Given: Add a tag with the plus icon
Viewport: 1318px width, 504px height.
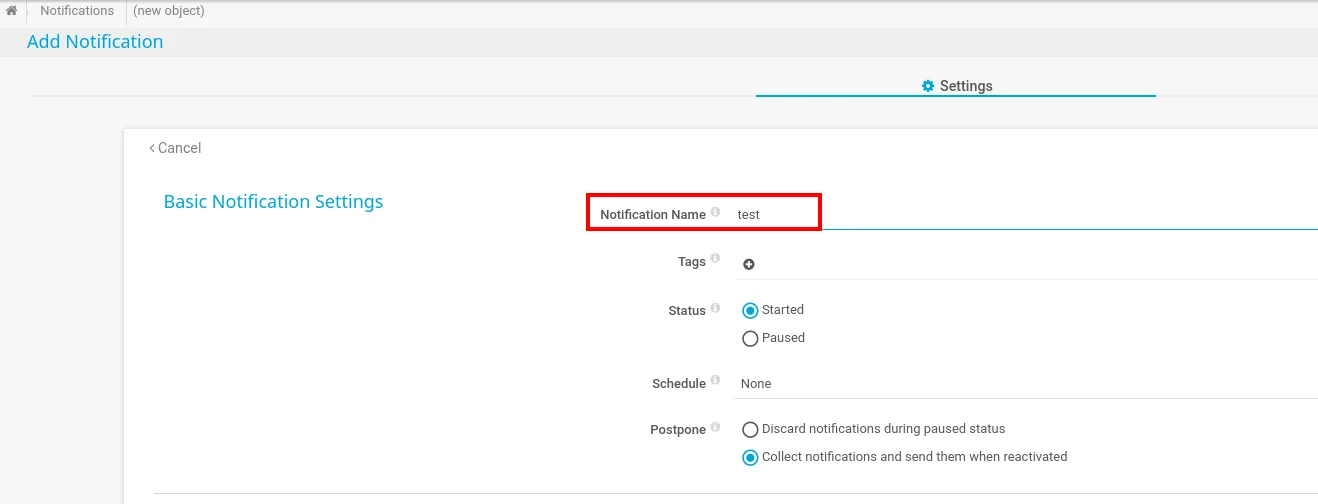Looking at the screenshot, I should (x=749, y=264).
